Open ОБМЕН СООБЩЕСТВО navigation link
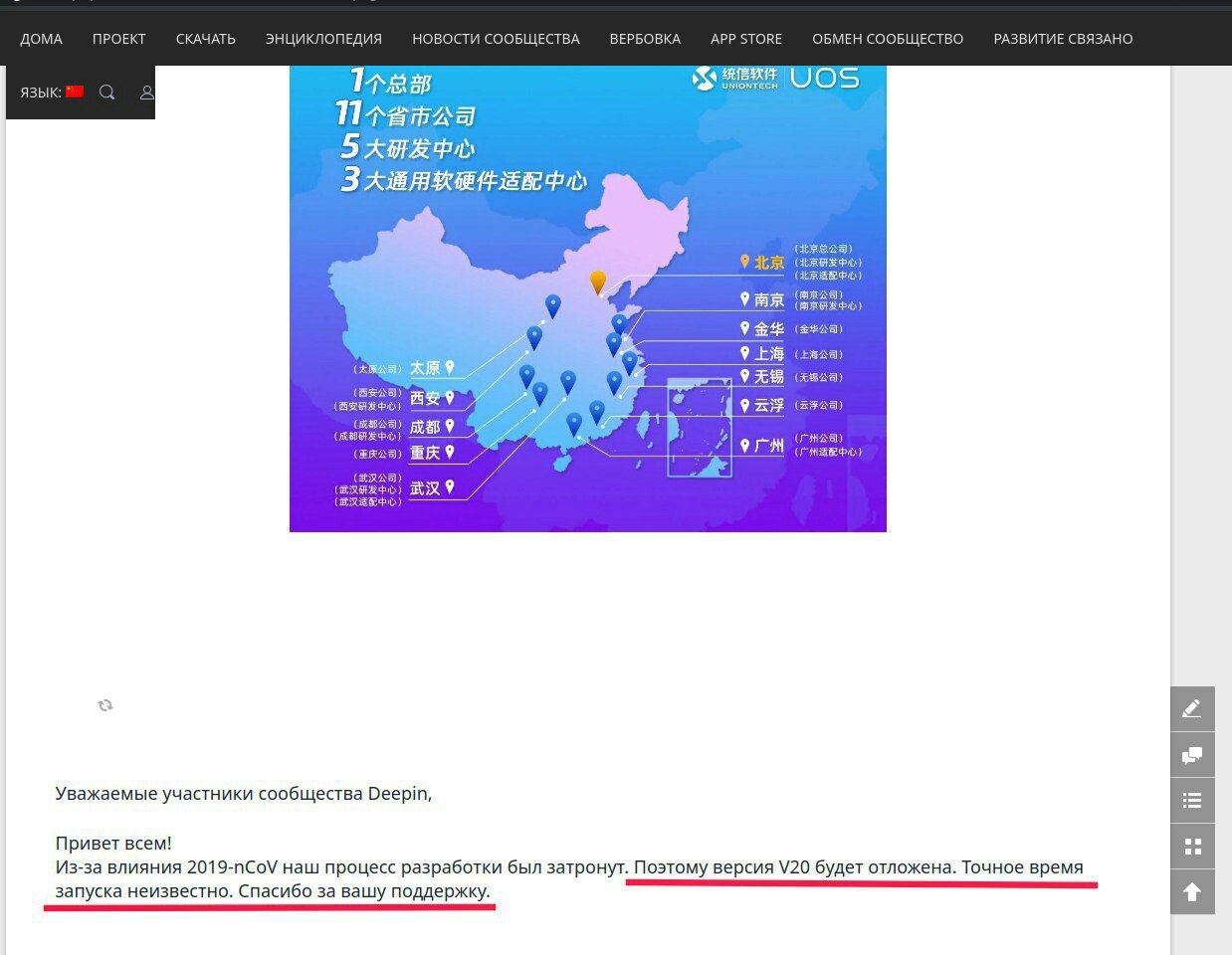This screenshot has height=955, width=1232. click(x=888, y=39)
